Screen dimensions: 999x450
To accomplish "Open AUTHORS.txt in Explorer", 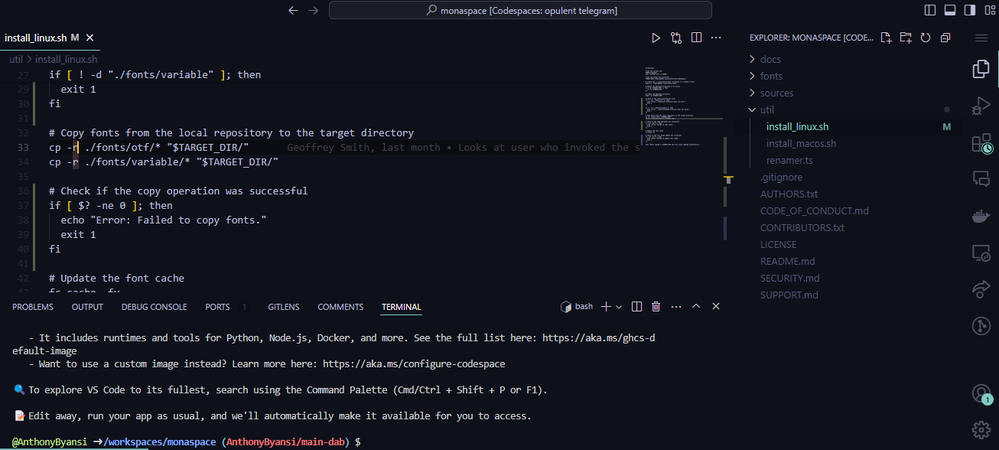I will point(789,194).
